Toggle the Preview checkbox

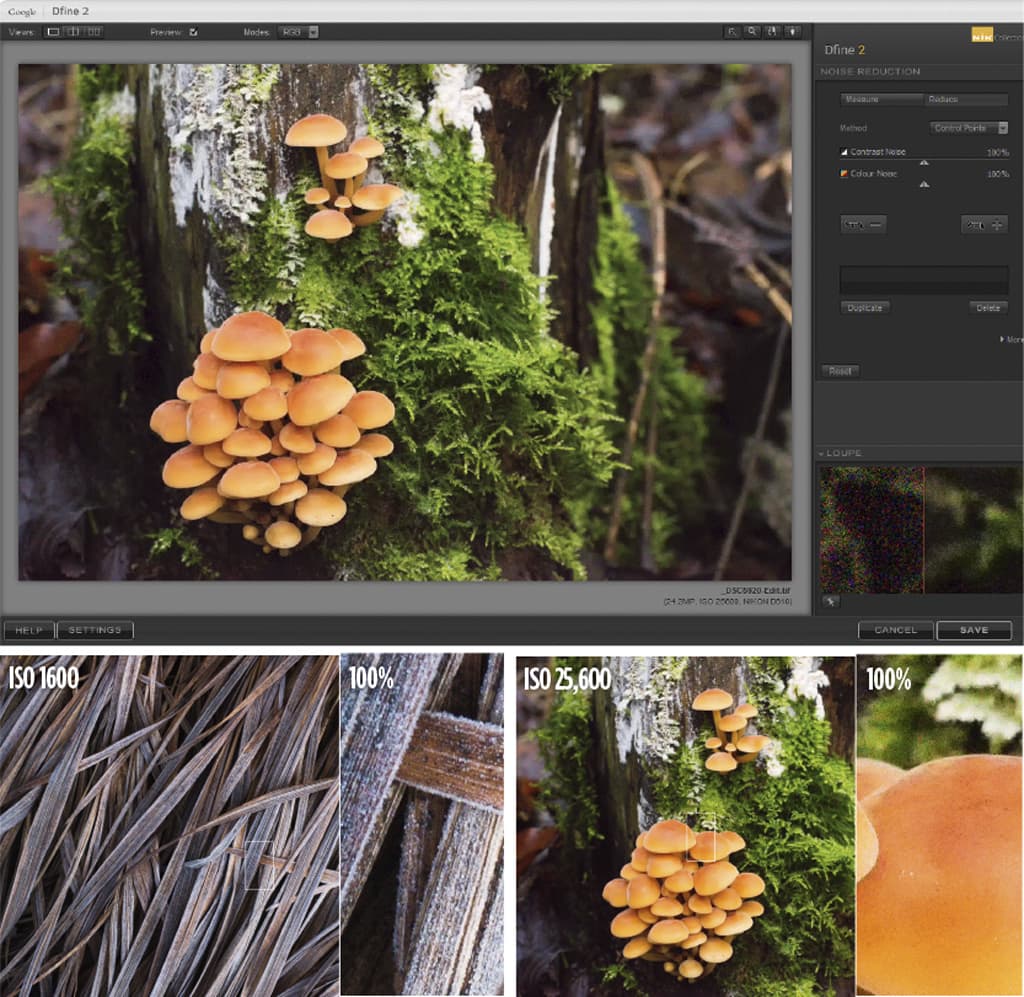click(x=193, y=32)
